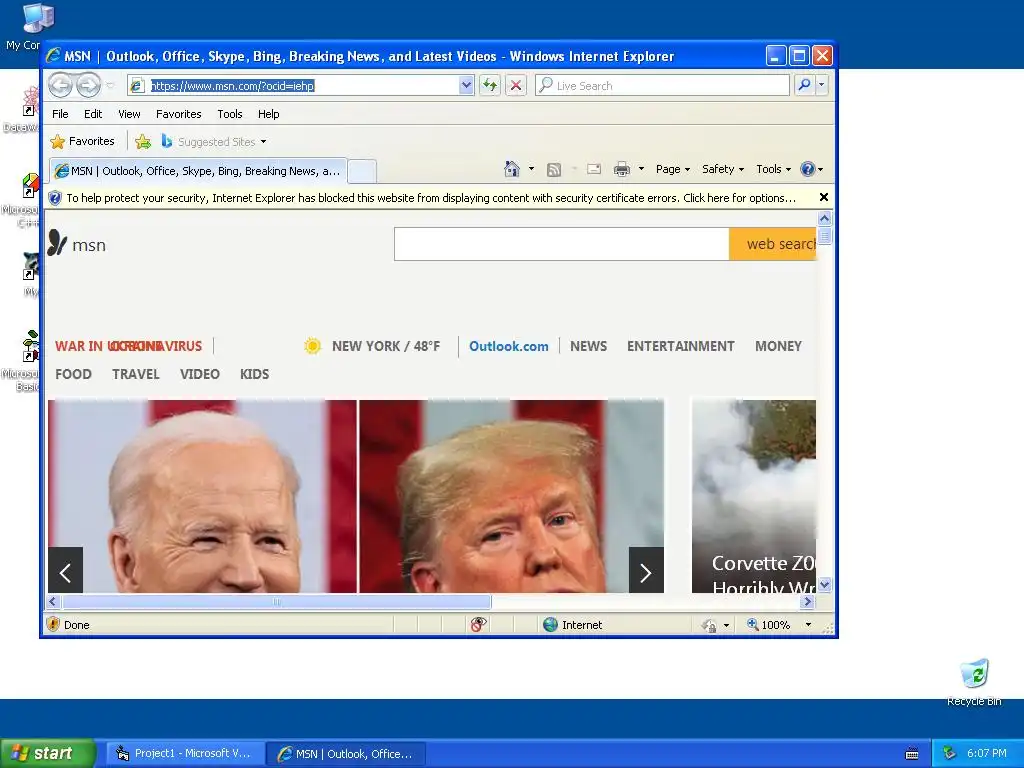Image resolution: width=1024 pixels, height=768 pixels.
Task: Click inside the msn web search field
Action: [x=562, y=244]
